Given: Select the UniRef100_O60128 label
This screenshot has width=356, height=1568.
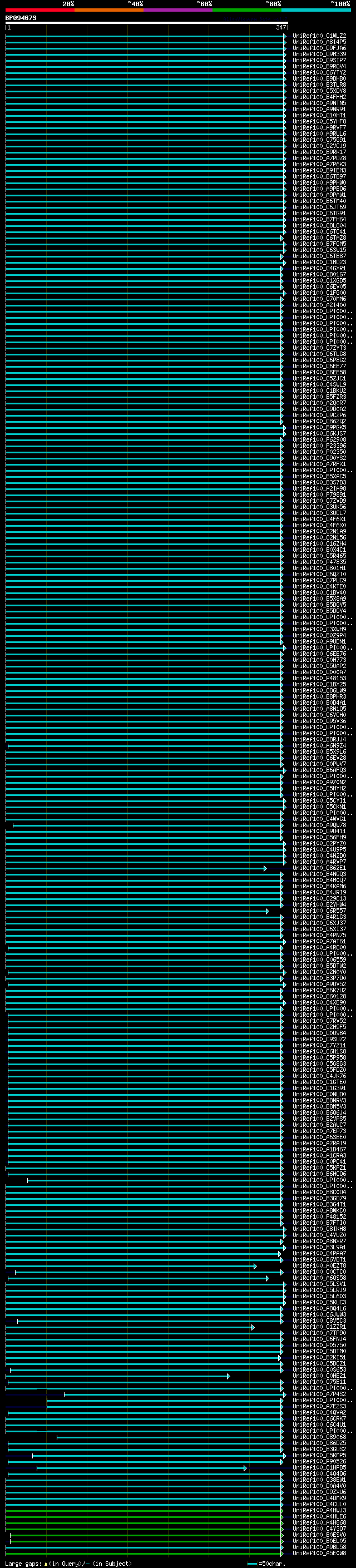Looking at the screenshot, I should coord(319,996).
